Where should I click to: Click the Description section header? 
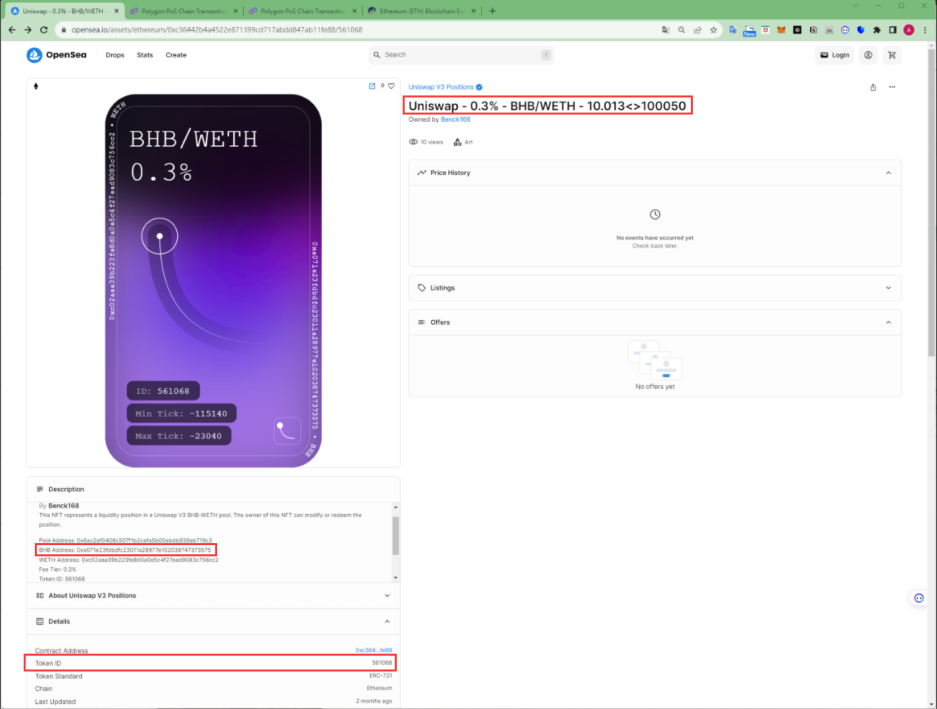tap(213, 489)
